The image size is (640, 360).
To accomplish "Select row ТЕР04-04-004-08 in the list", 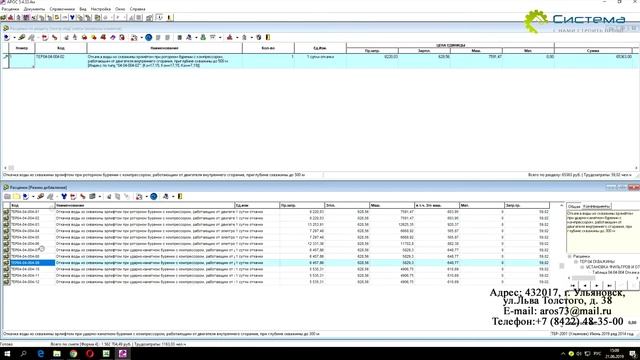I will (276, 256).
